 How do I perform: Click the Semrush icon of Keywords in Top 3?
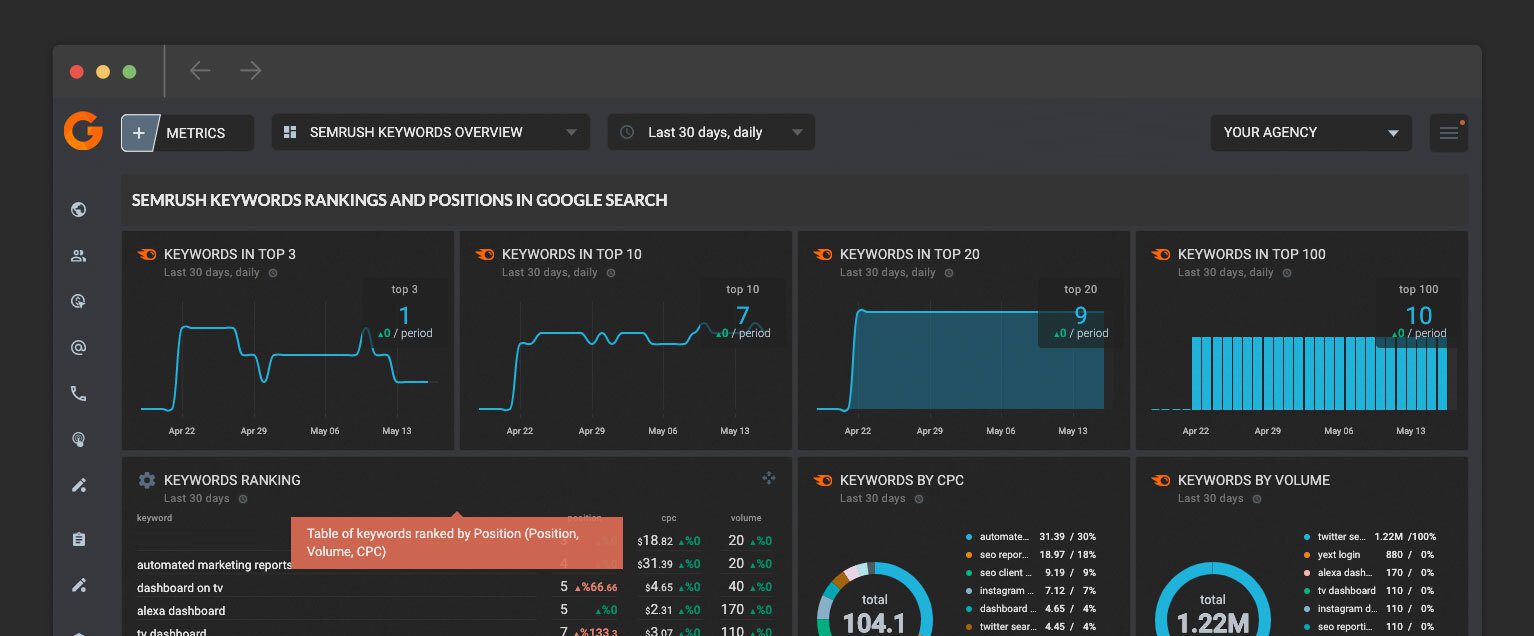pyautogui.click(x=147, y=254)
